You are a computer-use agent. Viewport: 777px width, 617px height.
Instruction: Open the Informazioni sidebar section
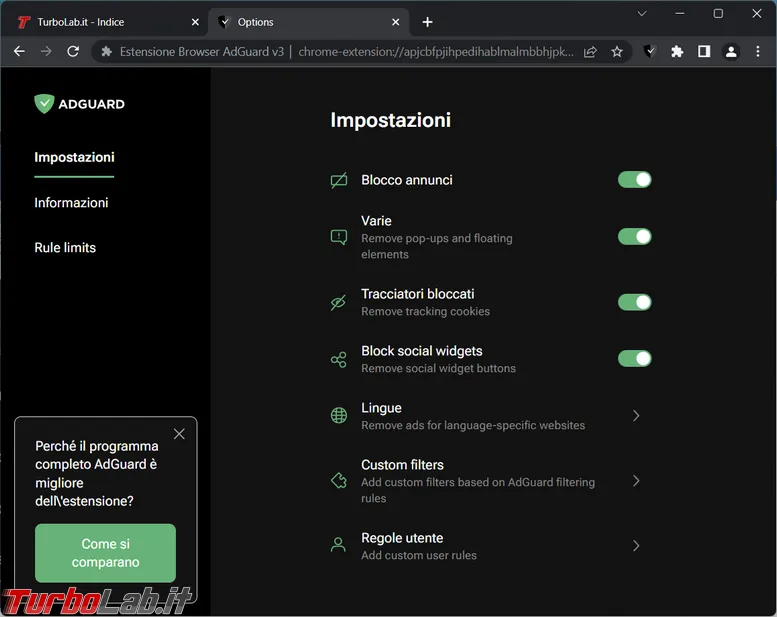tap(71, 202)
